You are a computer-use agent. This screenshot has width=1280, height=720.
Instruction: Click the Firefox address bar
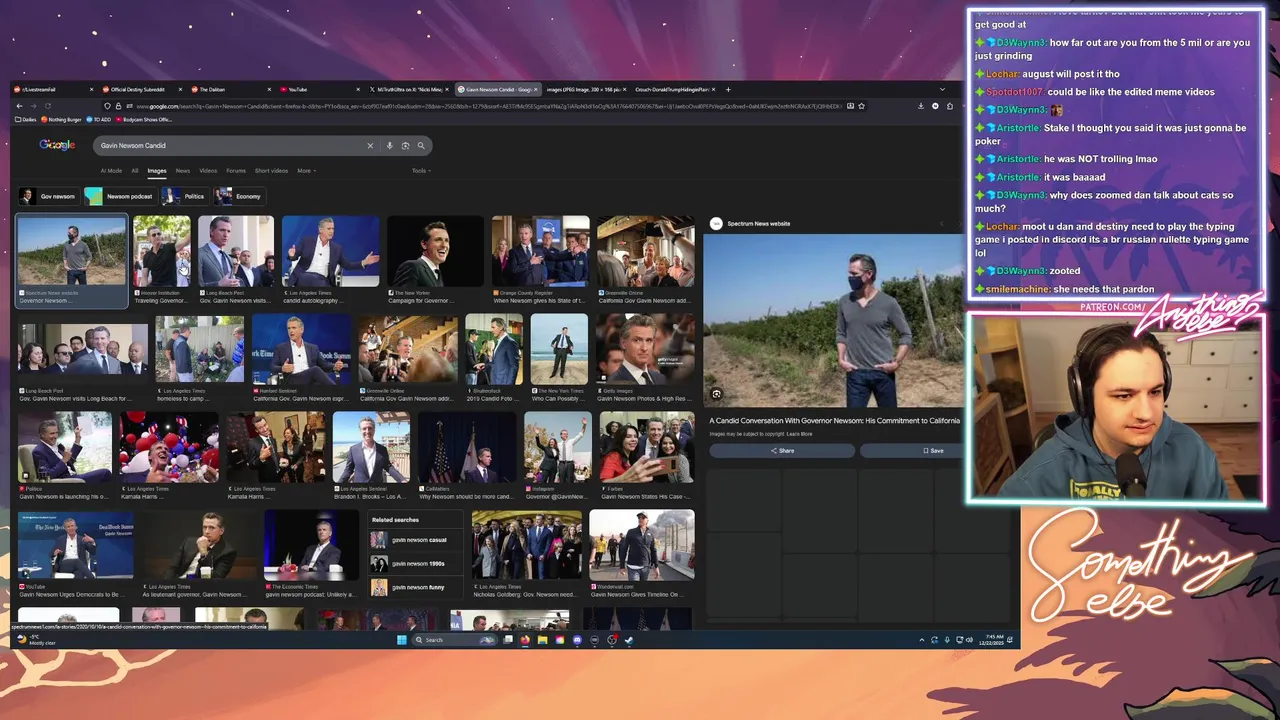click(x=480, y=106)
